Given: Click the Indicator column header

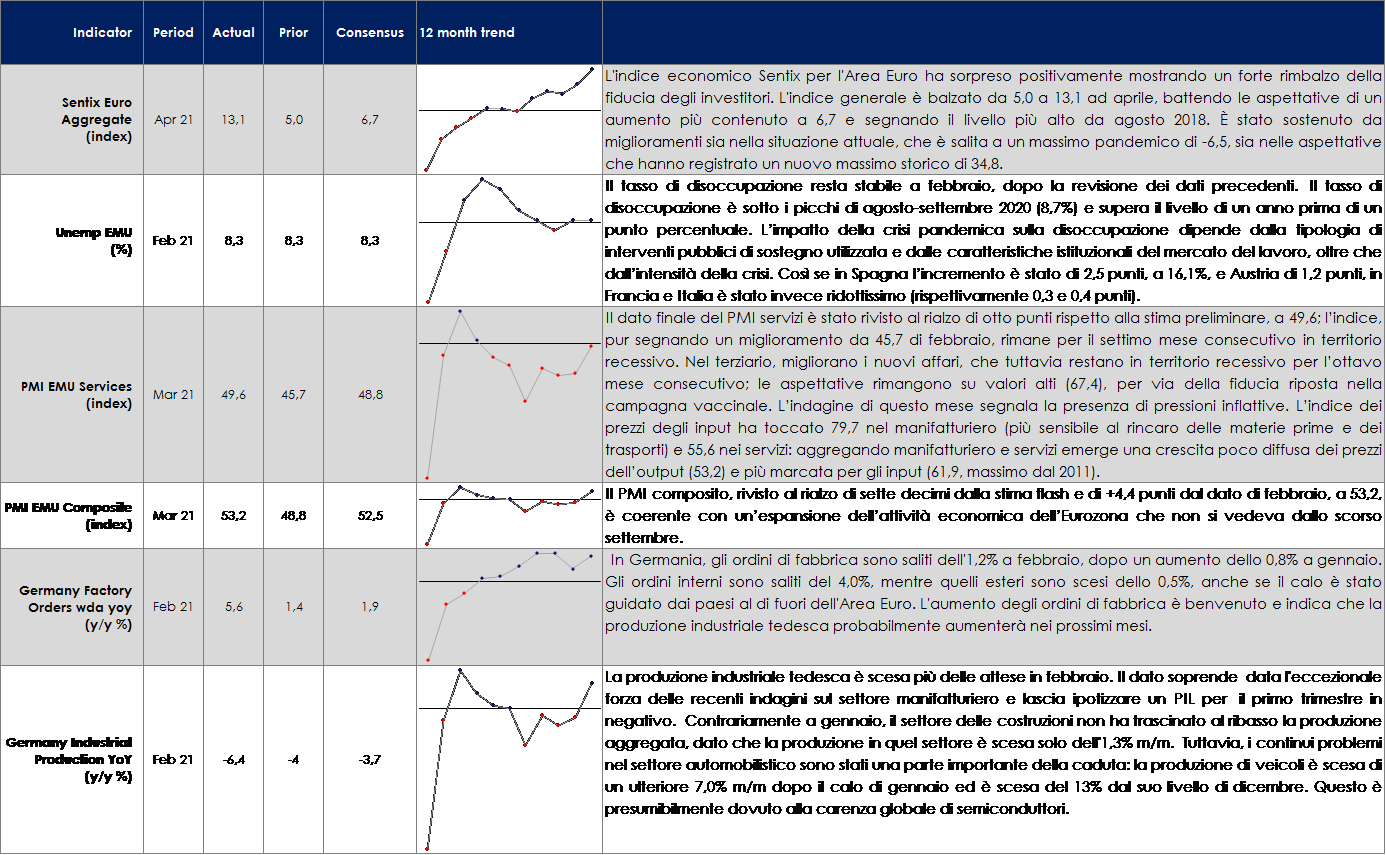Looking at the screenshot, I should [102, 33].
